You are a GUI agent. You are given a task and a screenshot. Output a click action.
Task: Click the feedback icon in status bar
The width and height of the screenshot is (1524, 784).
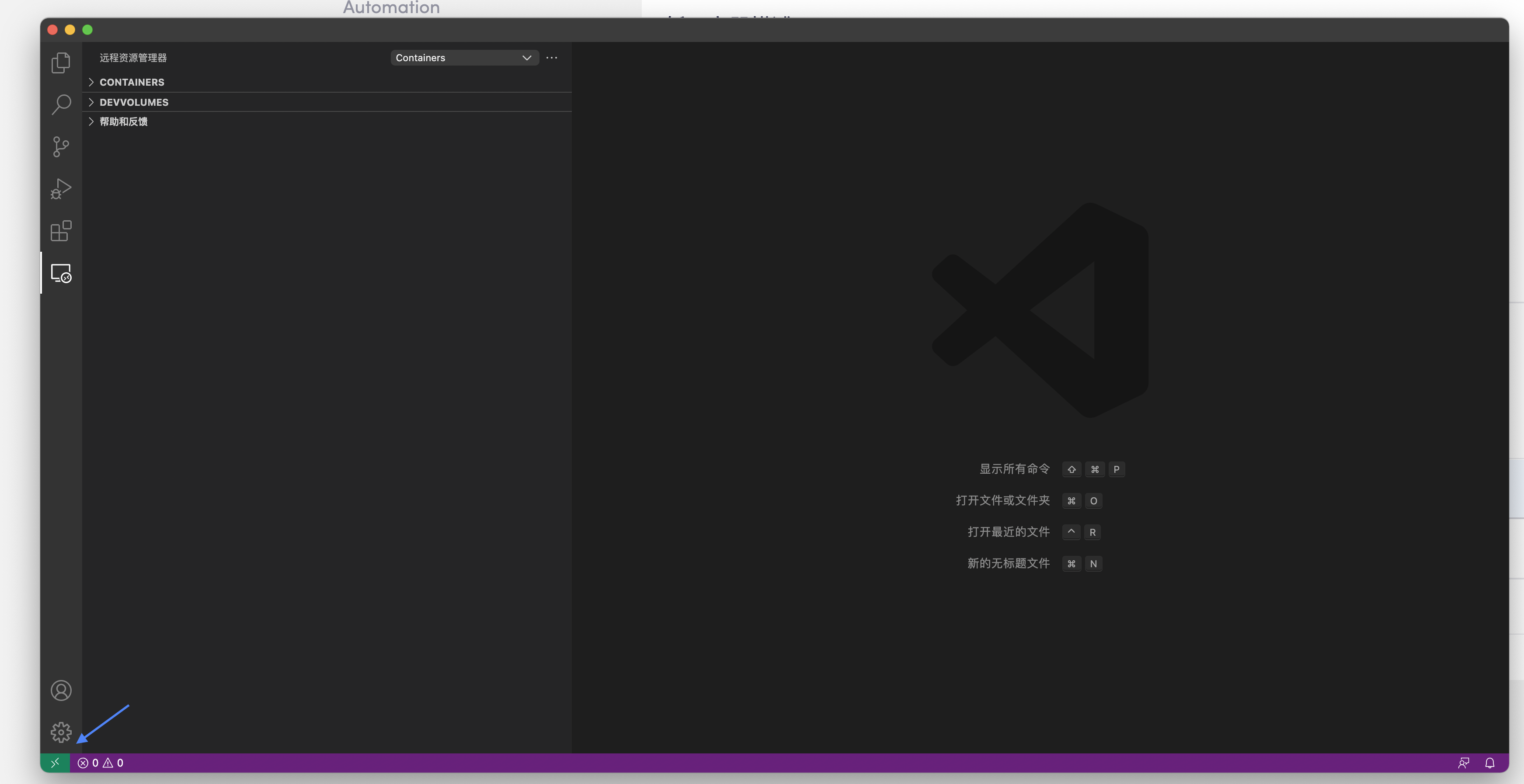(1463, 763)
